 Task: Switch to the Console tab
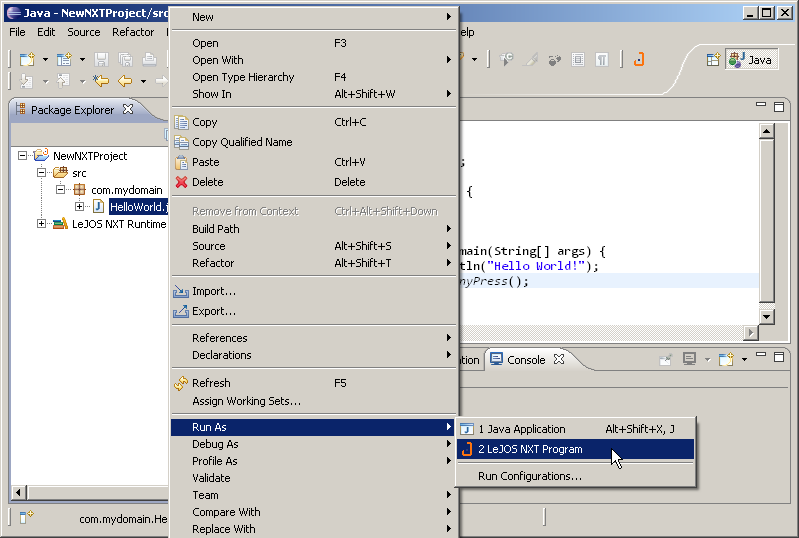pyautogui.click(x=526, y=360)
